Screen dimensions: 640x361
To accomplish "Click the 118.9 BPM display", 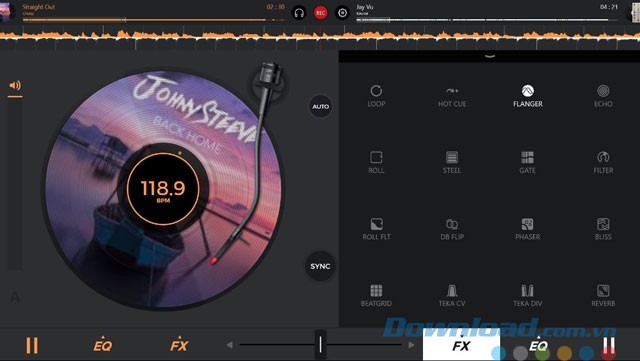I will [163, 189].
